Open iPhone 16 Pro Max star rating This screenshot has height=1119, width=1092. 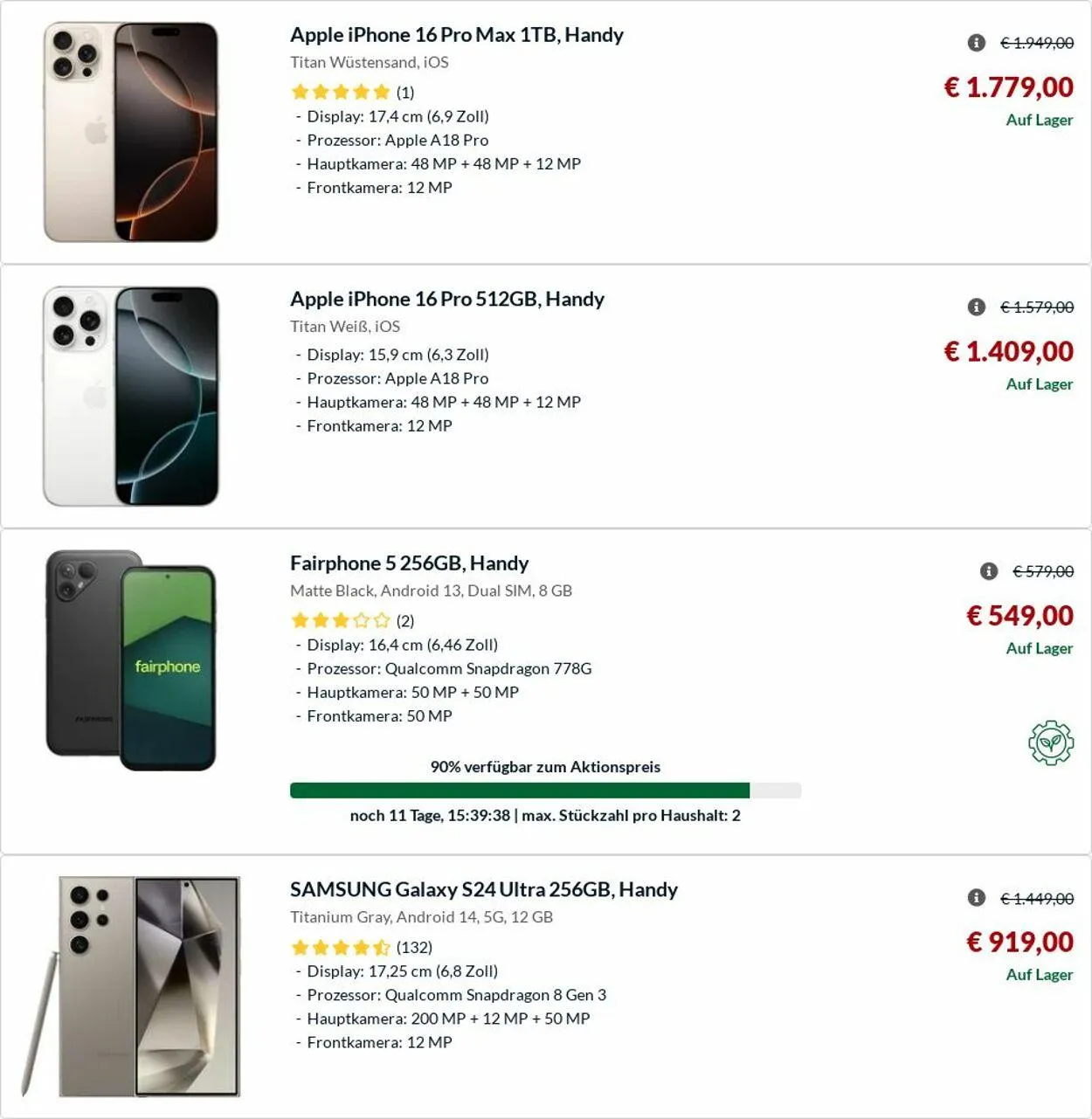click(340, 92)
